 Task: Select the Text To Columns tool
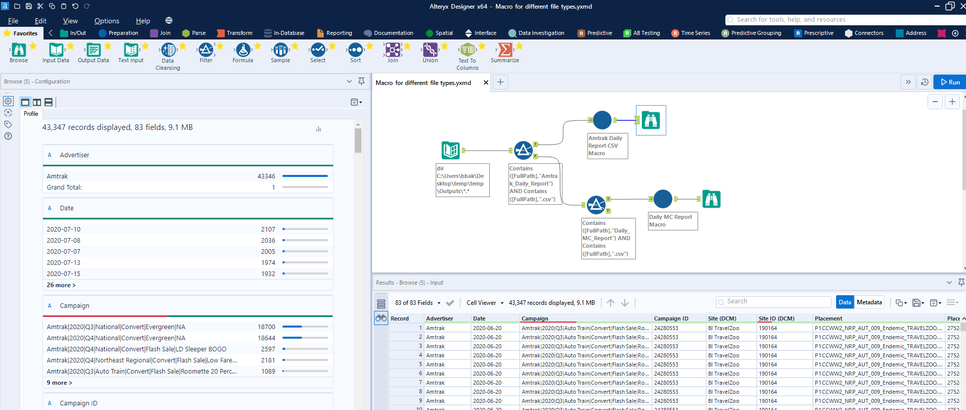[x=467, y=49]
